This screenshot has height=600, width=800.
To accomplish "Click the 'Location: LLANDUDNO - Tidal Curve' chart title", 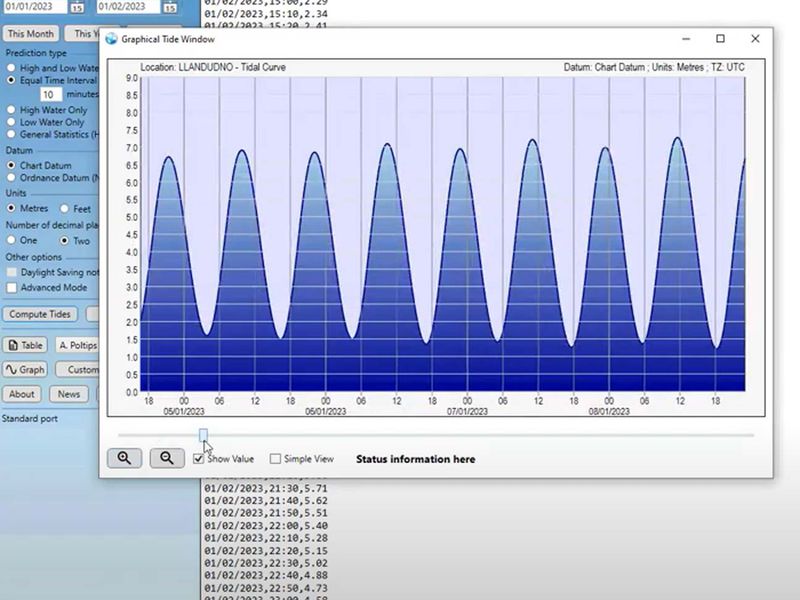I will tap(213, 67).
